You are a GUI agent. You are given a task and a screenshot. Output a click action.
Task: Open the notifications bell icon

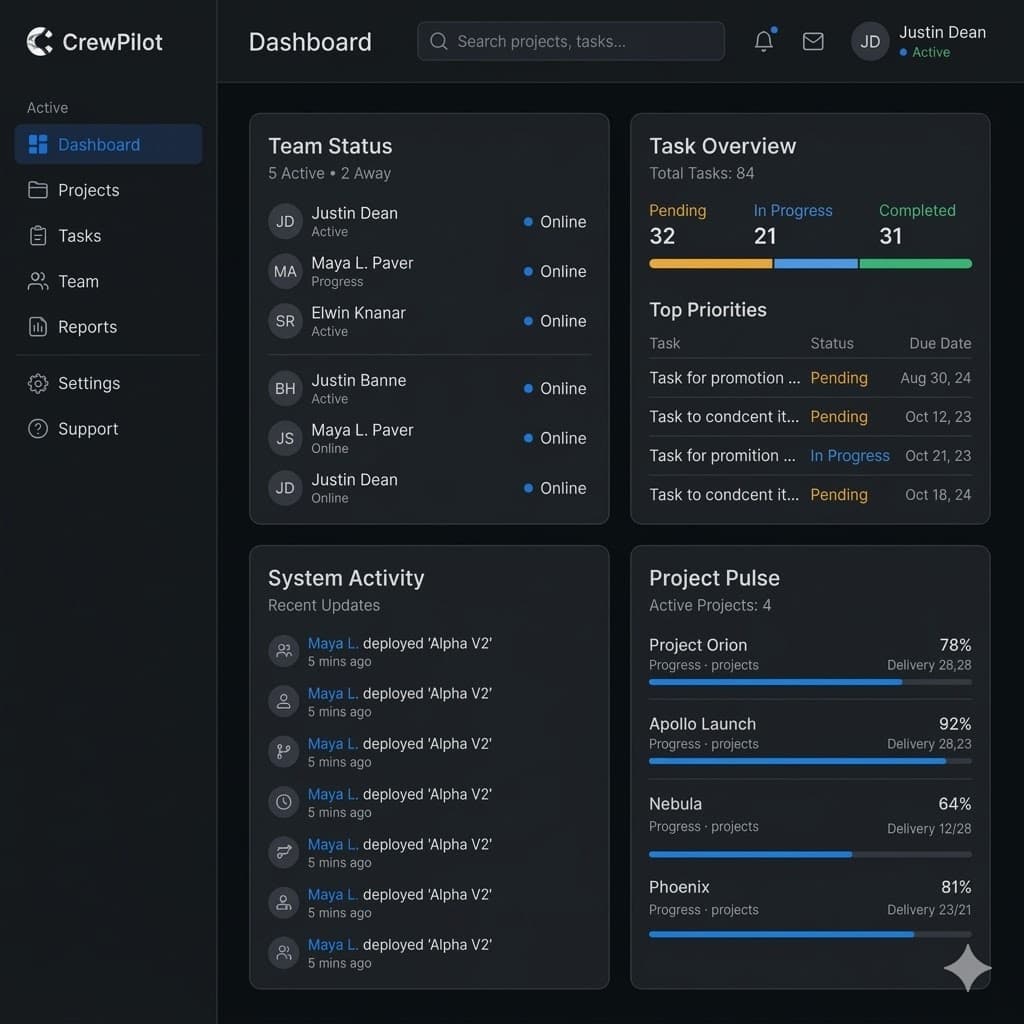click(x=763, y=41)
